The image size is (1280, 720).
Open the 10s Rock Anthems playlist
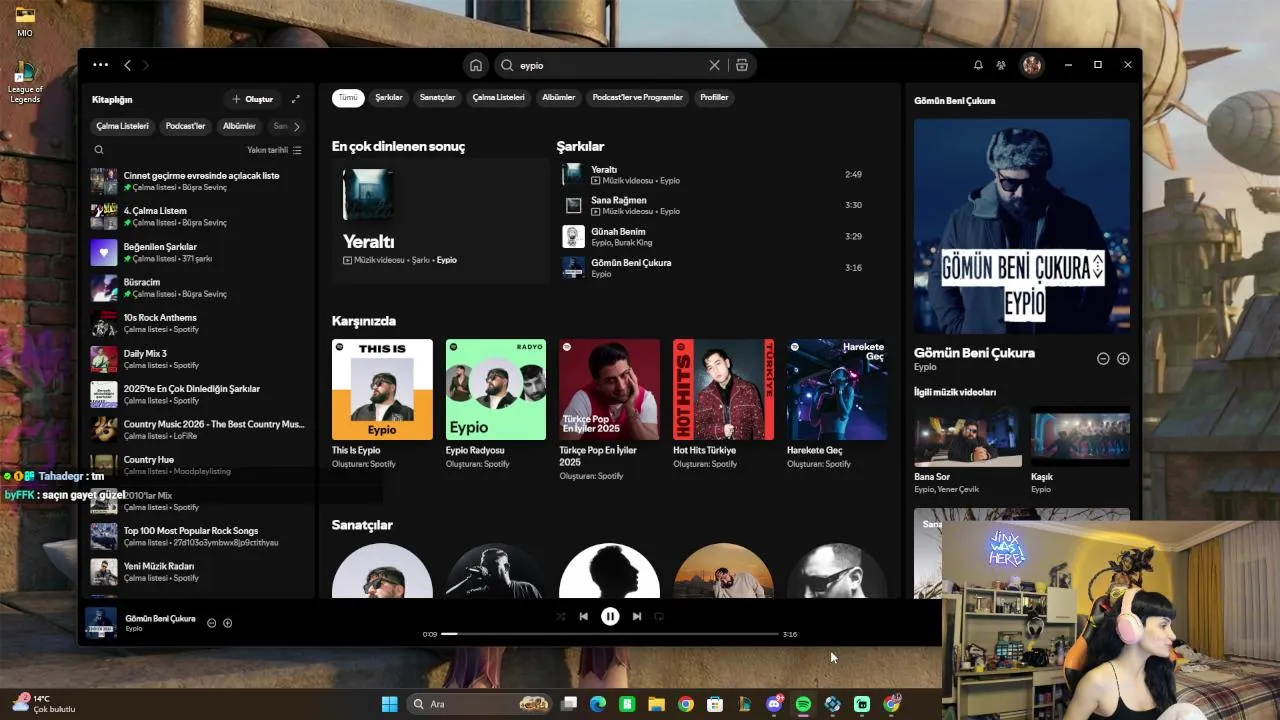coord(198,323)
